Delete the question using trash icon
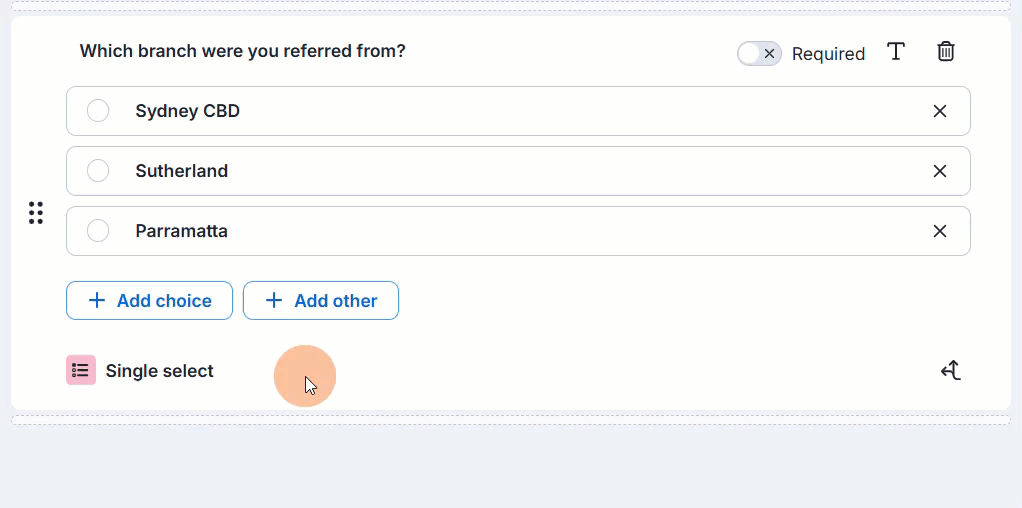The width and height of the screenshot is (1022, 508). pos(946,52)
